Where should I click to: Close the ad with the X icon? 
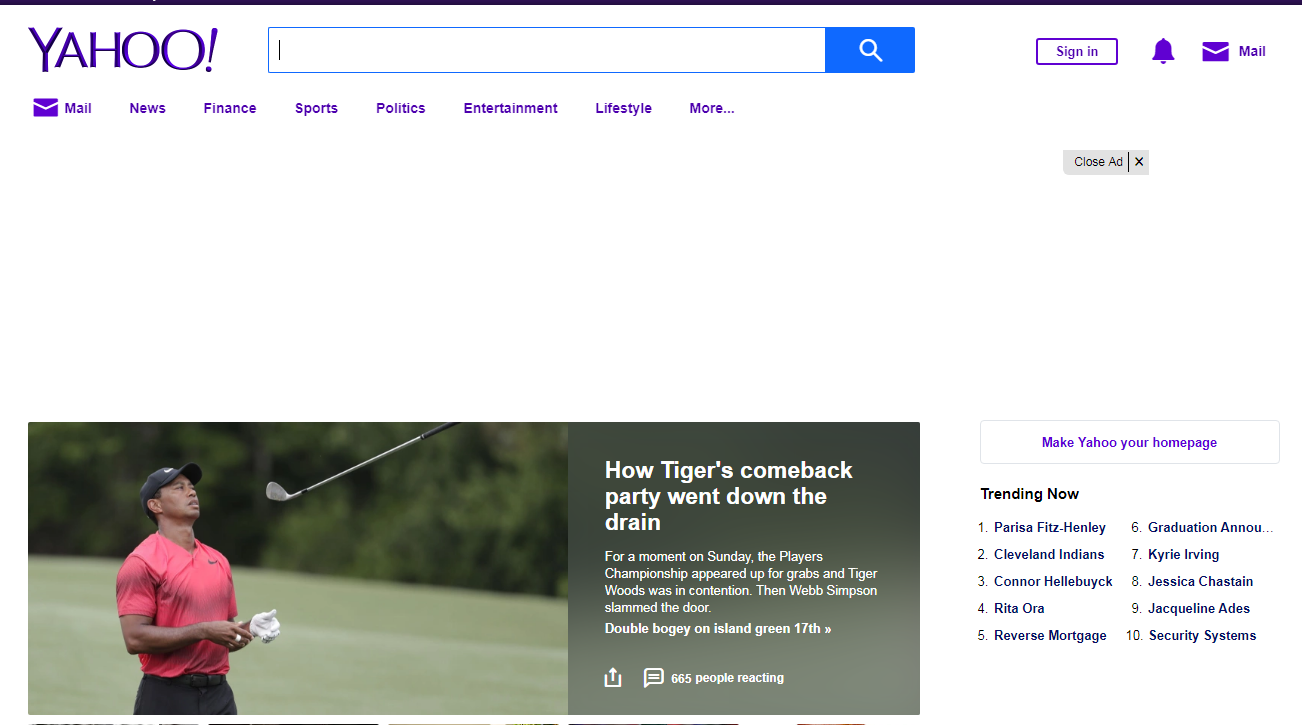1139,162
